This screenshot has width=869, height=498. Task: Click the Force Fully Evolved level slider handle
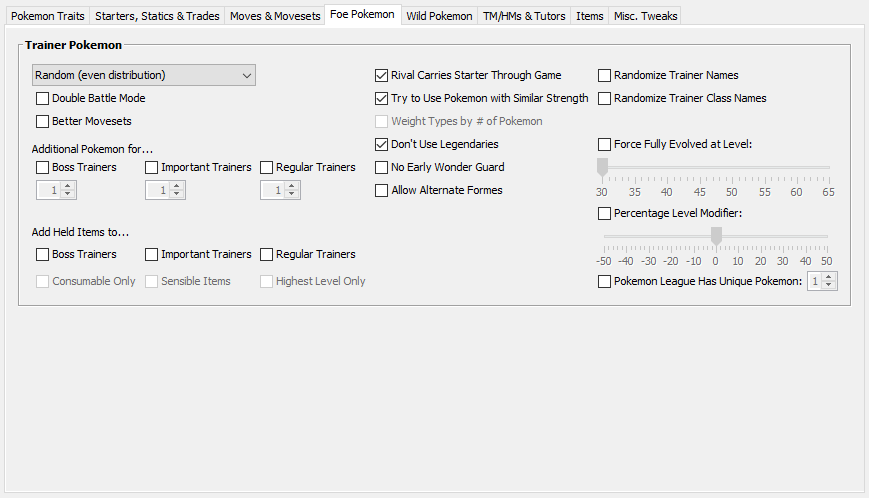[602, 167]
